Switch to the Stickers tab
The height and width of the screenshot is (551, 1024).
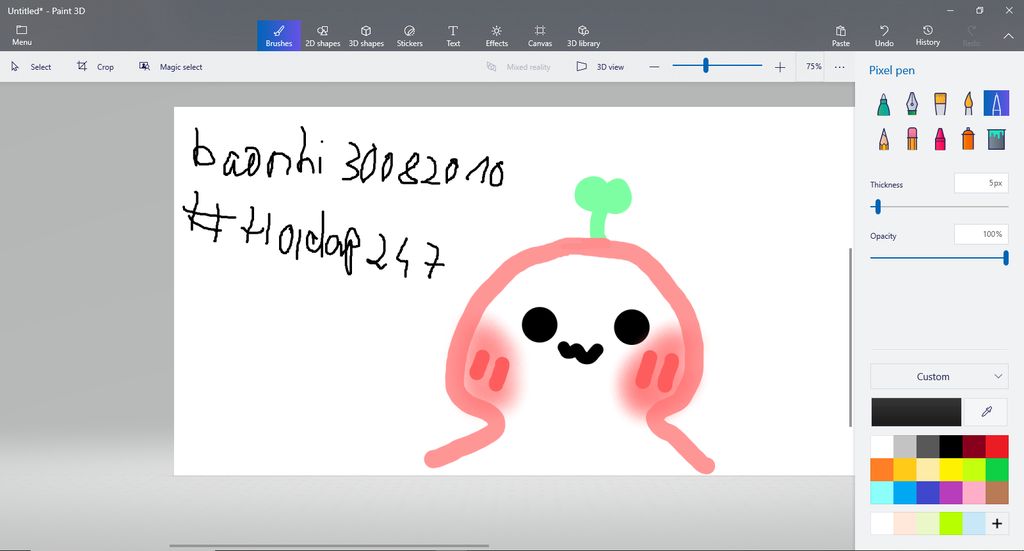tap(409, 35)
